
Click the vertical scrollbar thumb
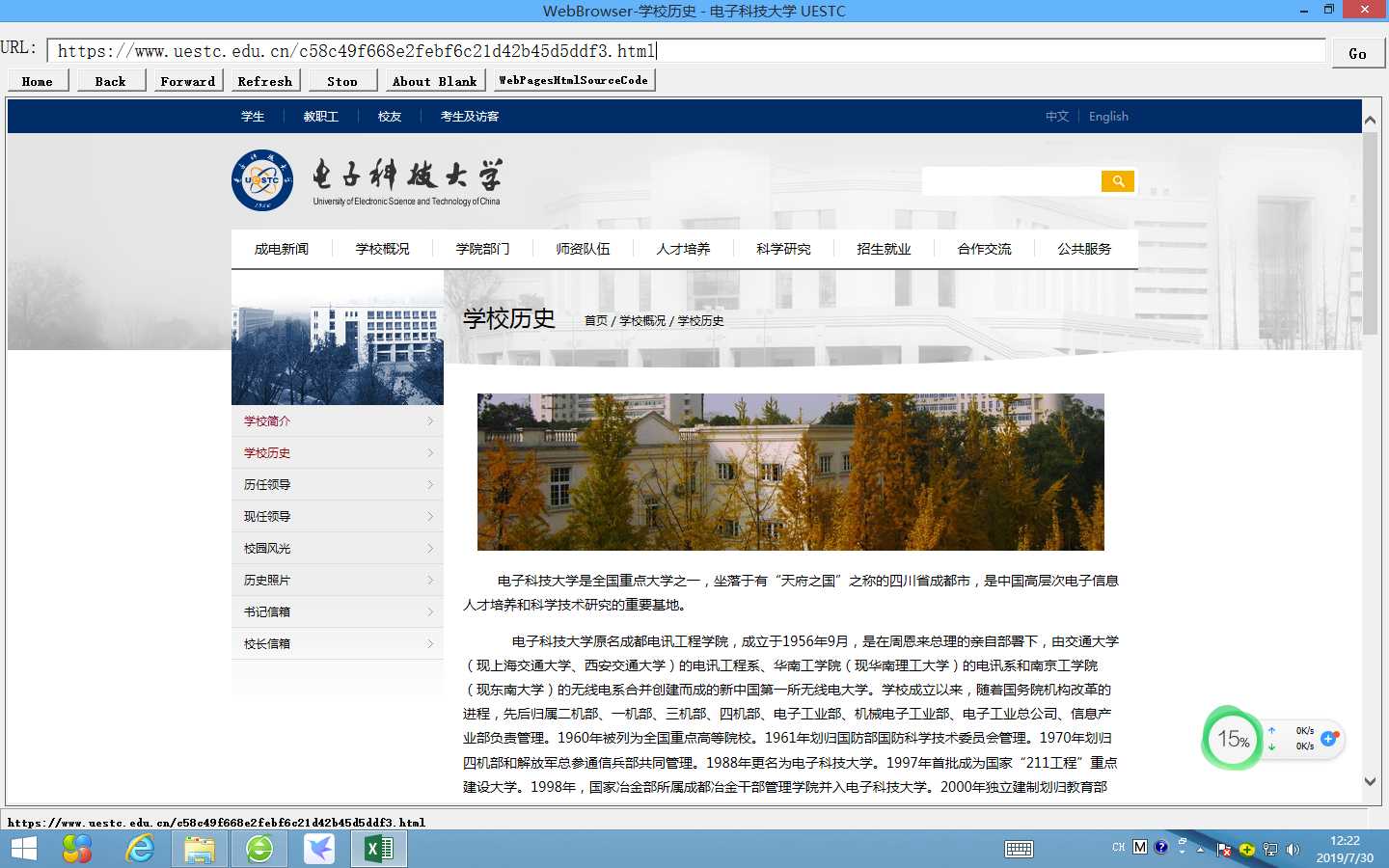tap(1370, 233)
